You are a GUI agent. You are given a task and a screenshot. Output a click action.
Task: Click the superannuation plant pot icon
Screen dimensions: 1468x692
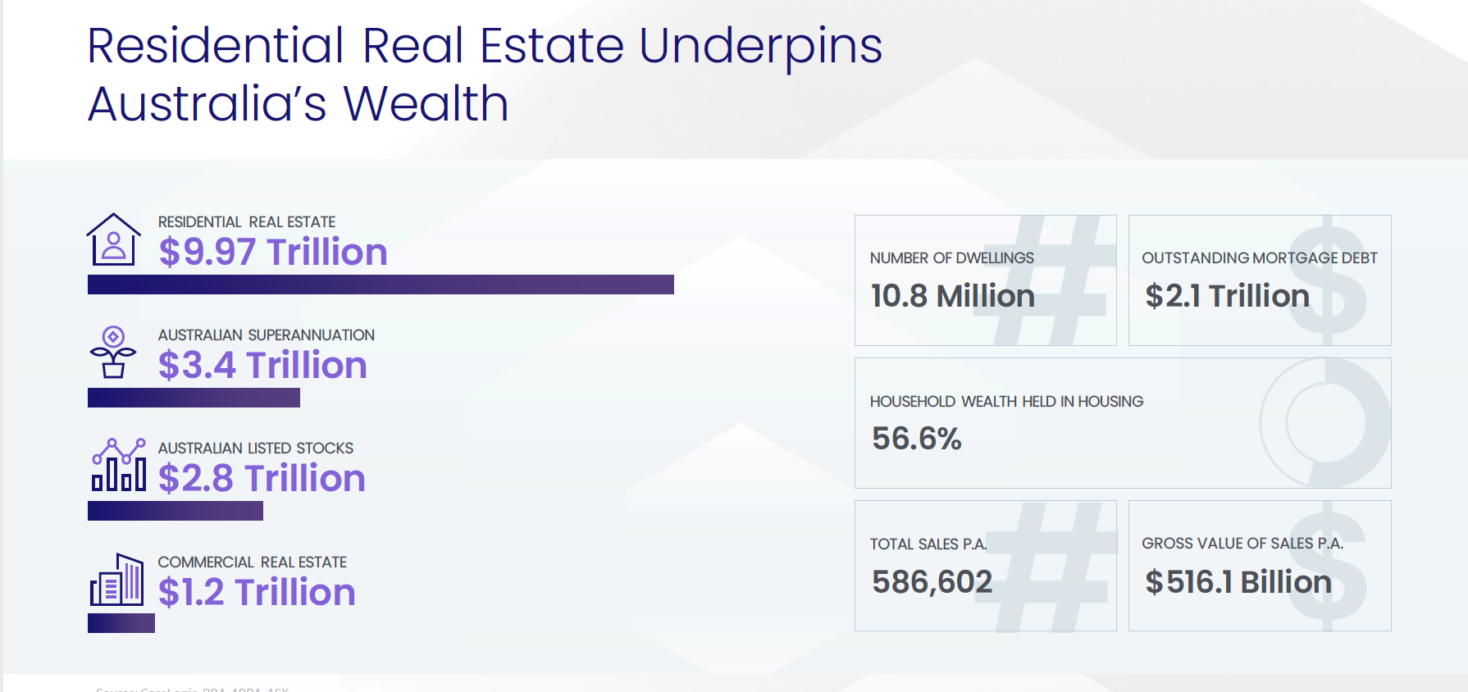pos(113,352)
